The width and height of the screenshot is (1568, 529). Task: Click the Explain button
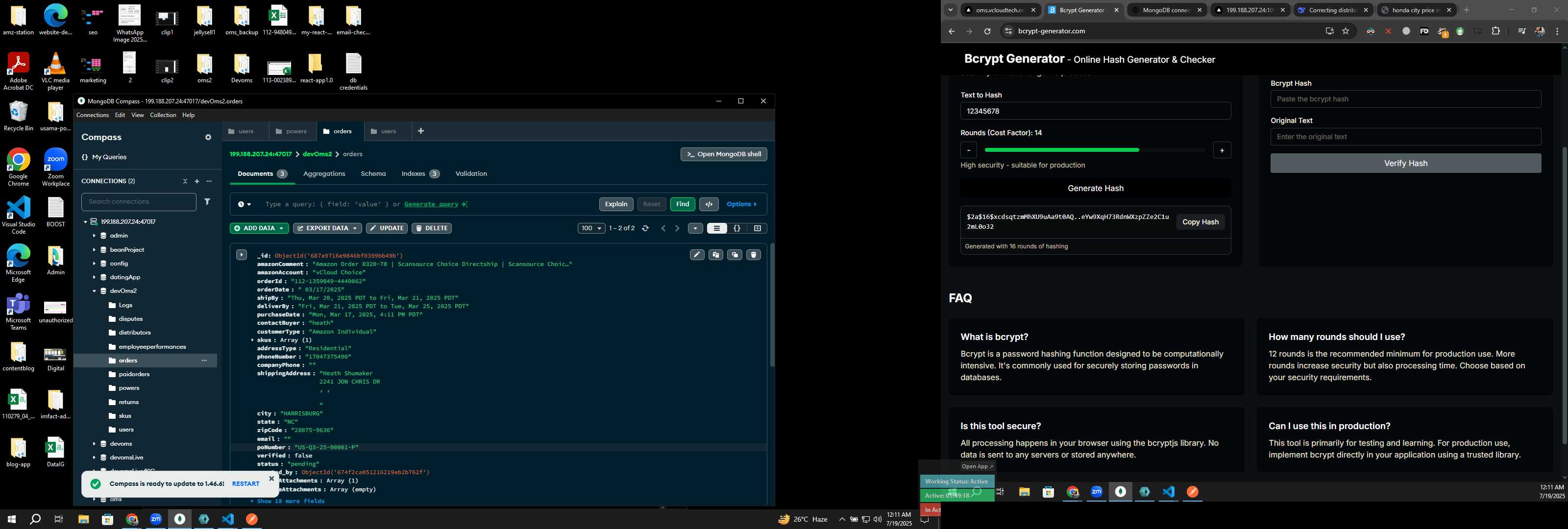pyautogui.click(x=616, y=205)
